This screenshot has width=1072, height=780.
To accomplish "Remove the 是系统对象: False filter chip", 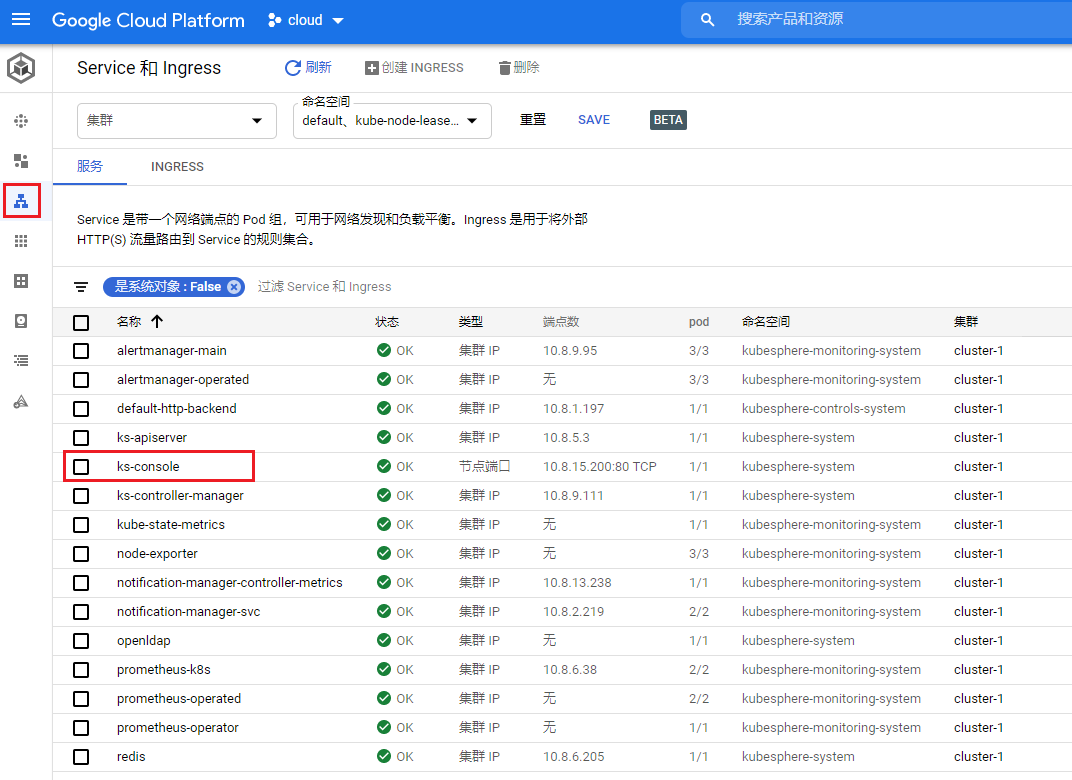I will click(x=234, y=287).
